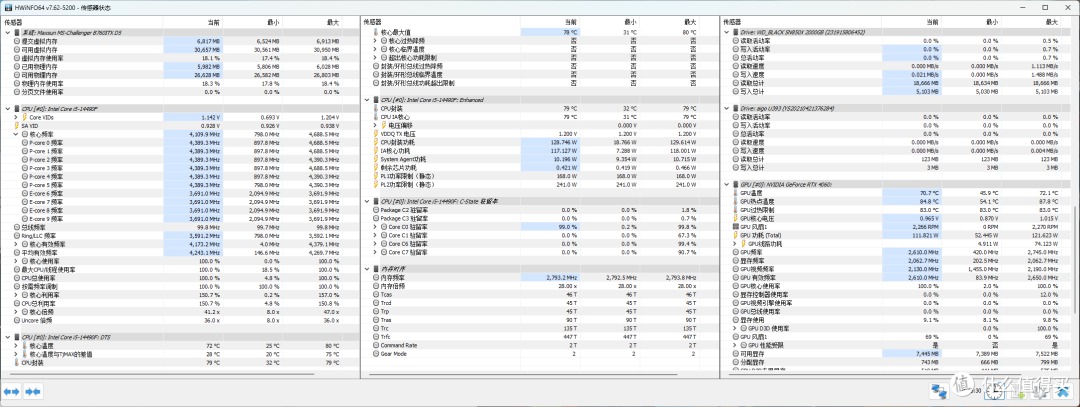The height and width of the screenshot is (407, 1080).
Task: Select the Uncore 倍频 row
Action: coord(181,320)
